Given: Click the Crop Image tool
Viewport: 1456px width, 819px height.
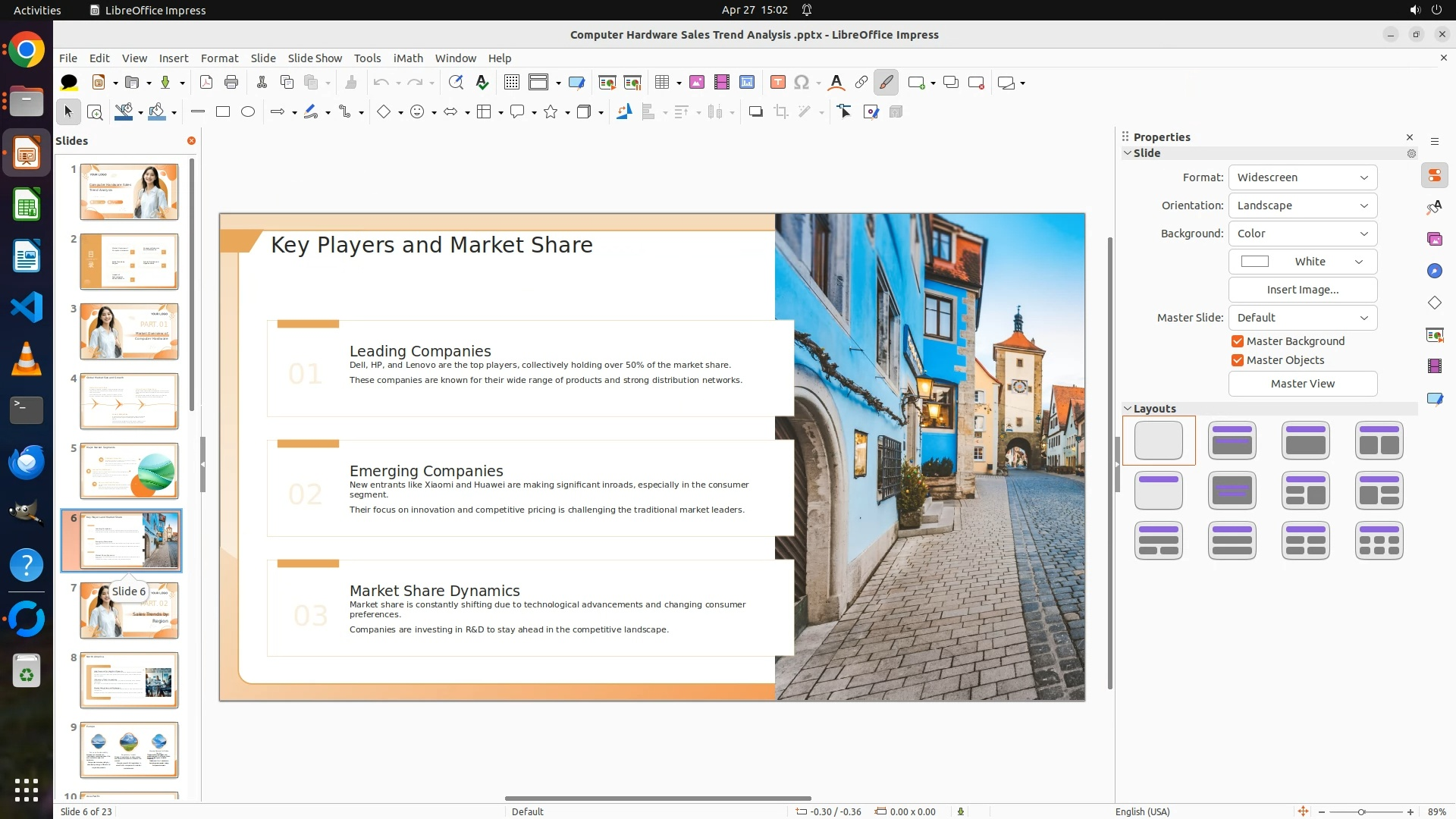Looking at the screenshot, I should [x=781, y=112].
